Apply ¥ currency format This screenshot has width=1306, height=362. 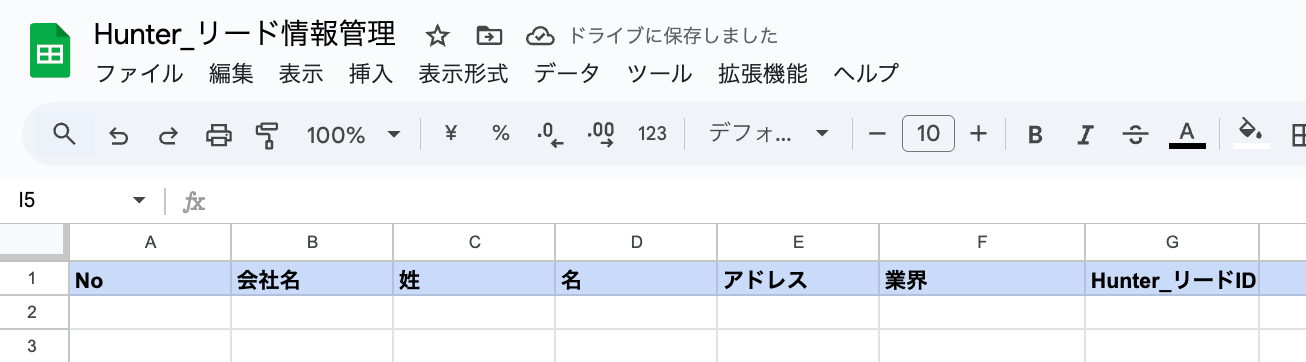[x=450, y=133]
